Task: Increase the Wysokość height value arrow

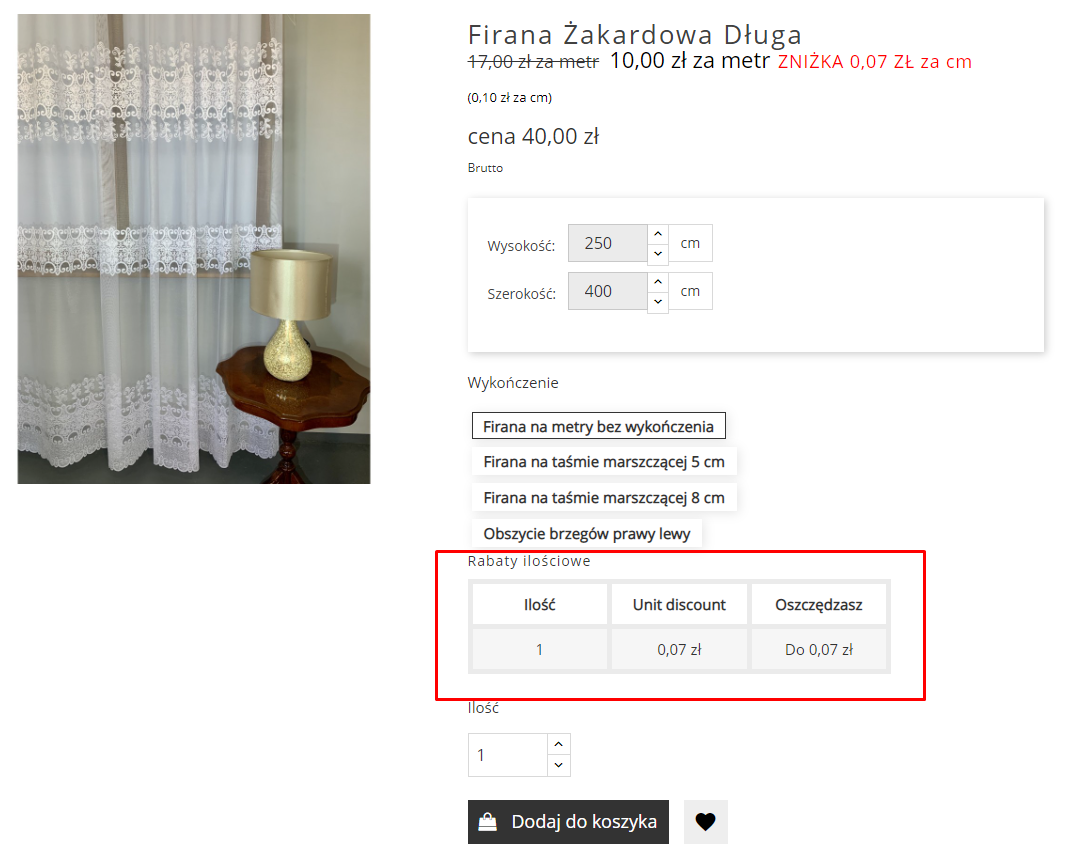Action: pos(658,234)
